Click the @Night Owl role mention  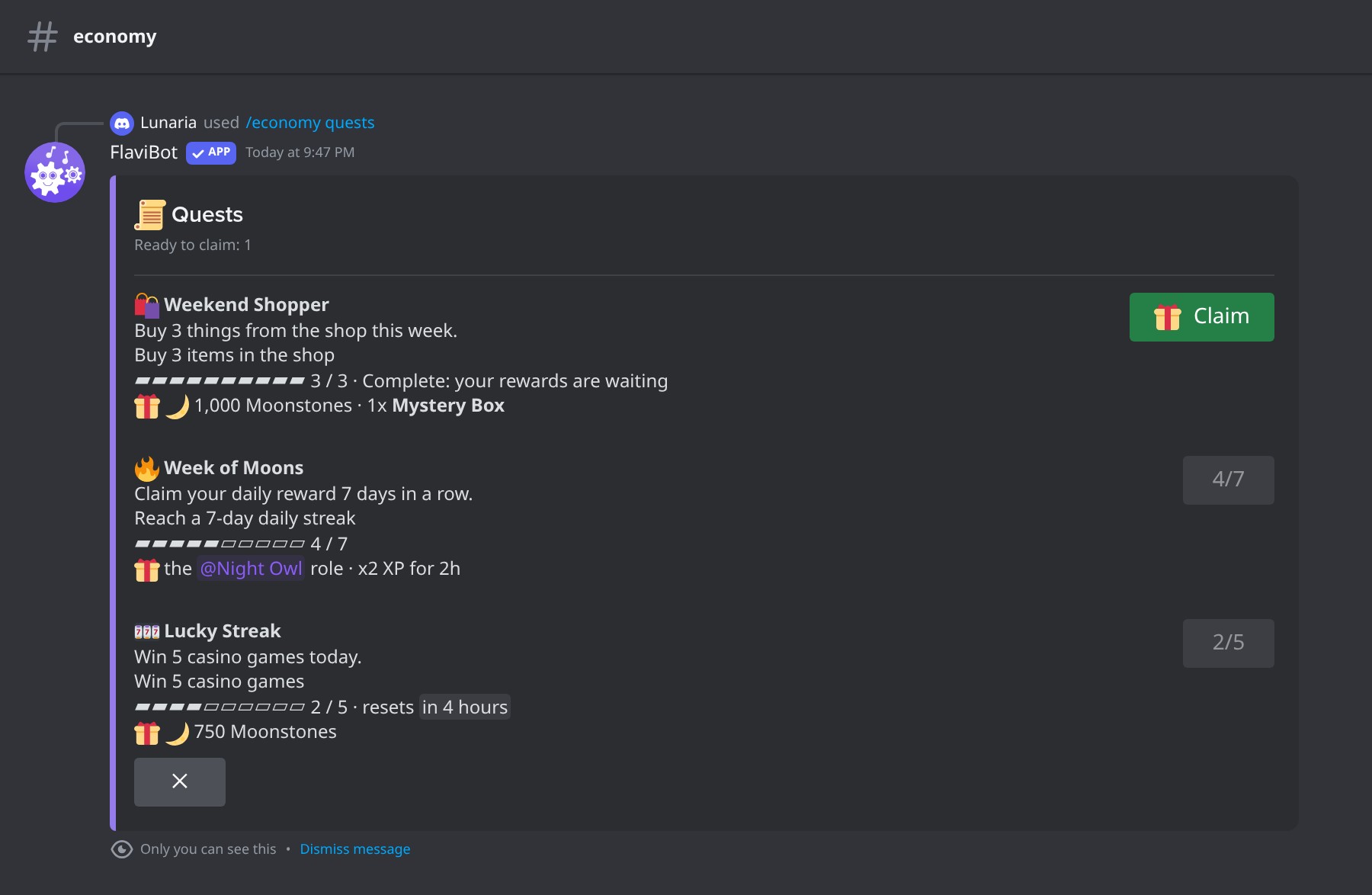click(251, 569)
